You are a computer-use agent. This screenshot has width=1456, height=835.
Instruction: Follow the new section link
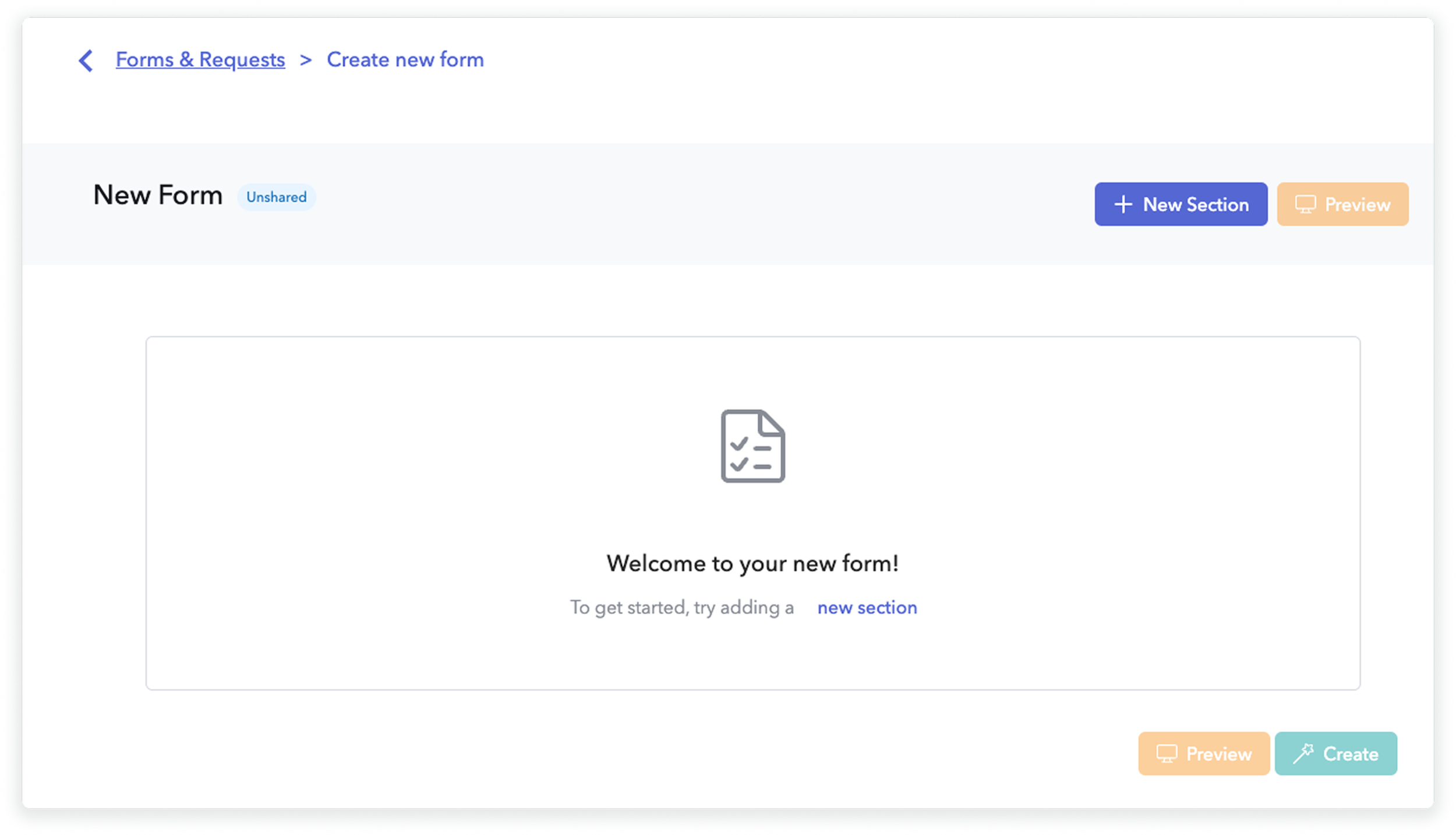tap(867, 608)
